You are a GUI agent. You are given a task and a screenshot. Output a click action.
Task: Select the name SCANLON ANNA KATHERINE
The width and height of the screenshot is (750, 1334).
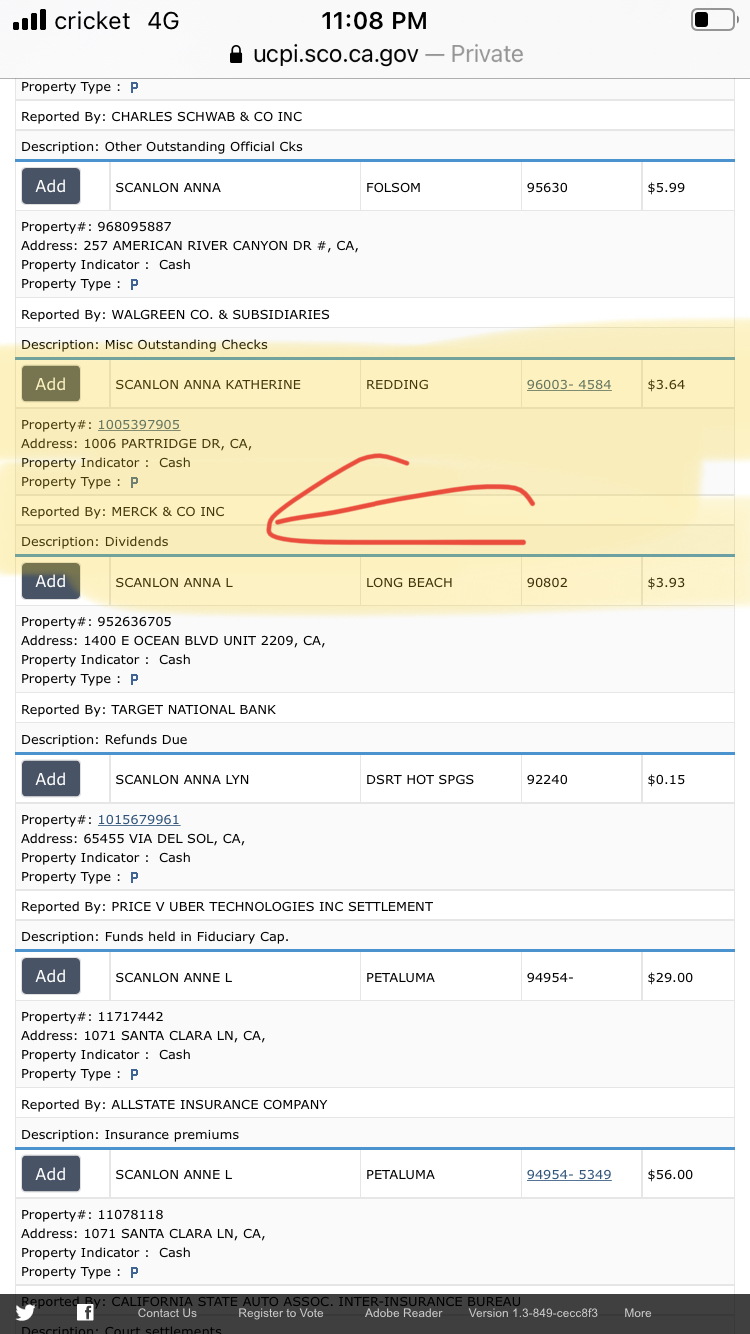click(208, 384)
